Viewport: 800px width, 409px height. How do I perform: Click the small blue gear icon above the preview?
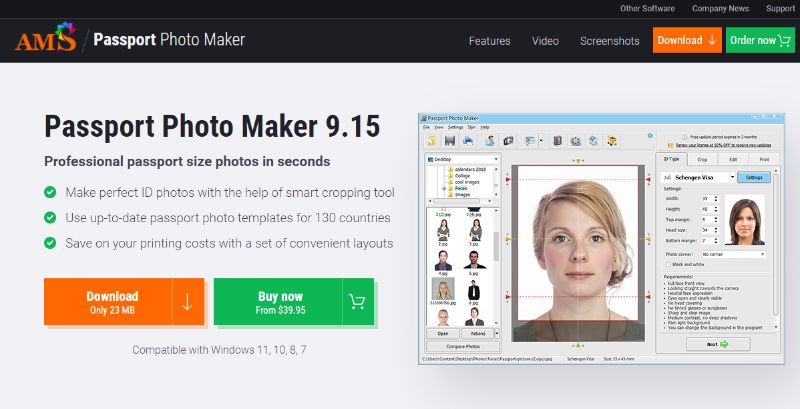(x=650, y=136)
